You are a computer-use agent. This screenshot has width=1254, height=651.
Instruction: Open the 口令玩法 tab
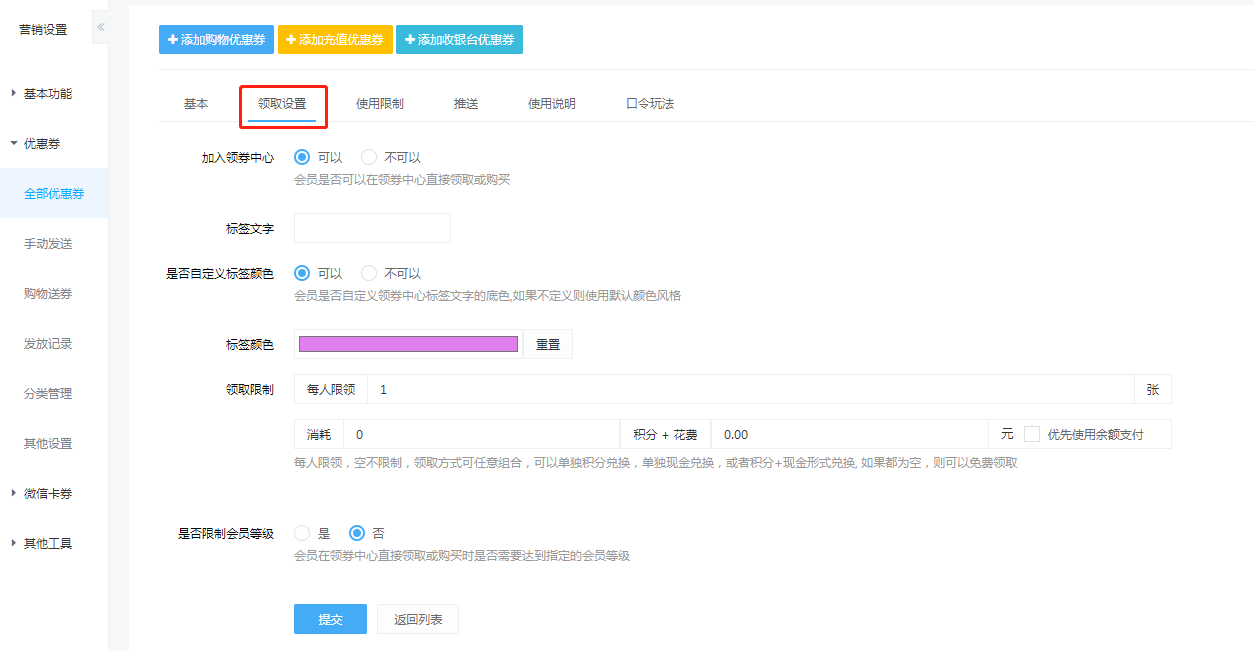(650, 103)
